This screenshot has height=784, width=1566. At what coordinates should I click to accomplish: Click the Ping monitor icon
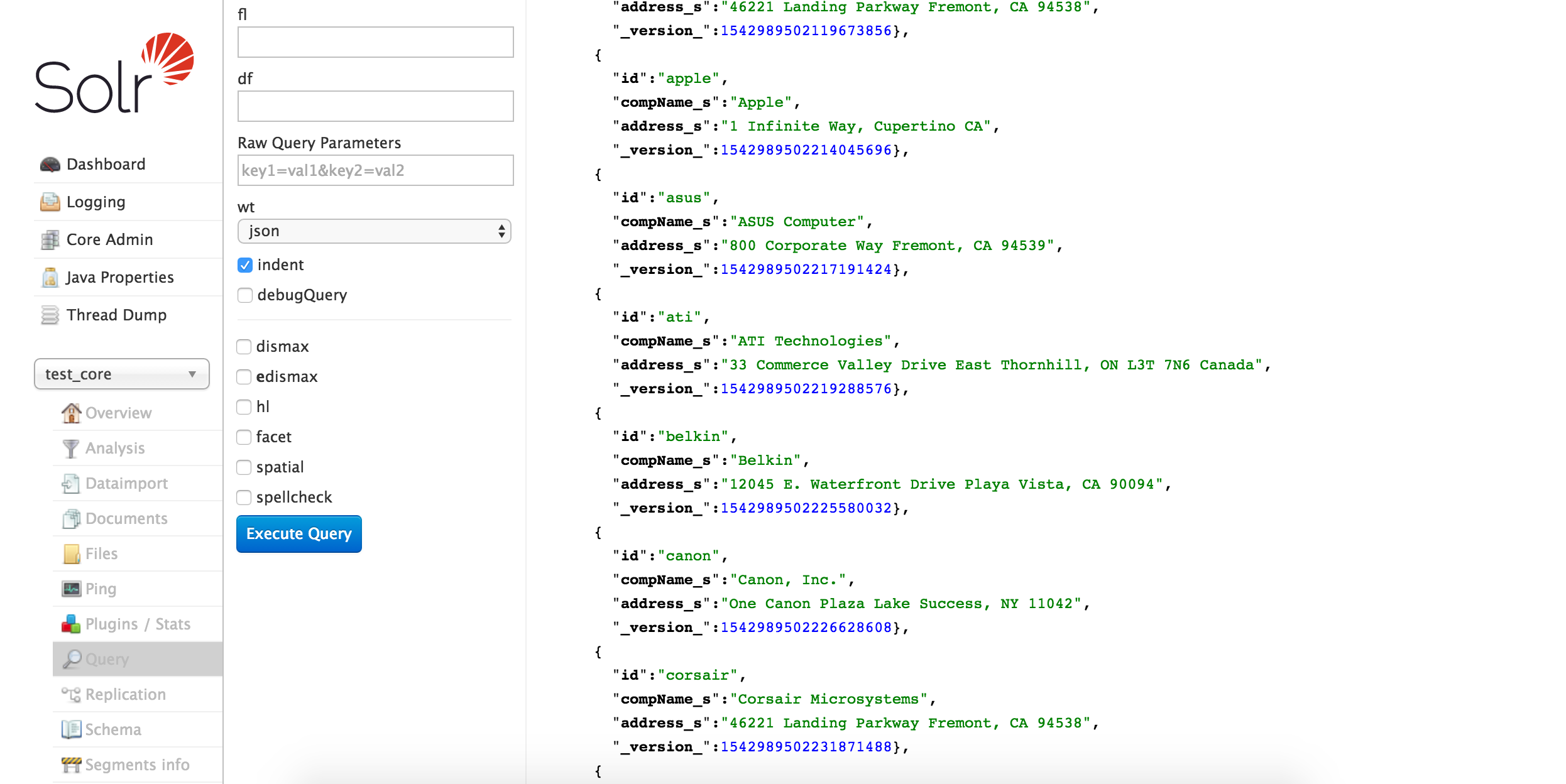(x=72, y=589)
